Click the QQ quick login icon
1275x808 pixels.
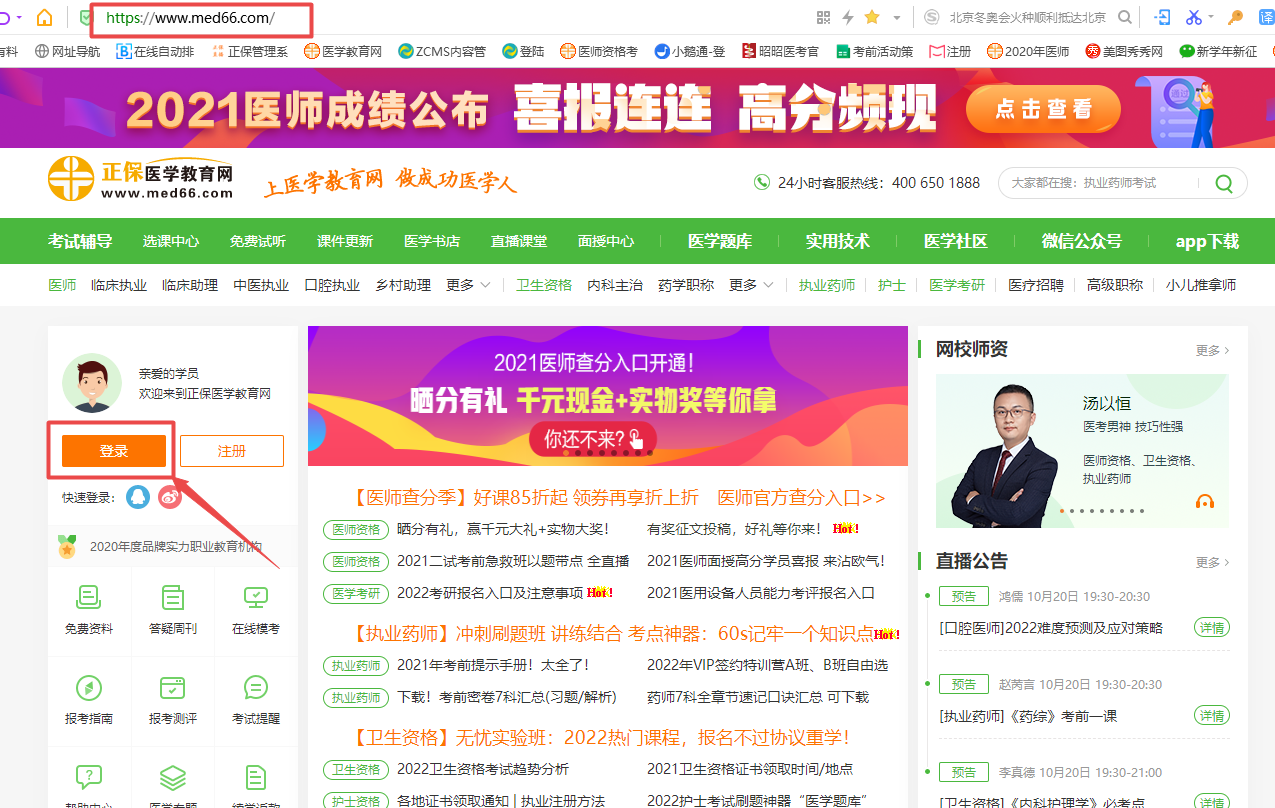(138, 496)
